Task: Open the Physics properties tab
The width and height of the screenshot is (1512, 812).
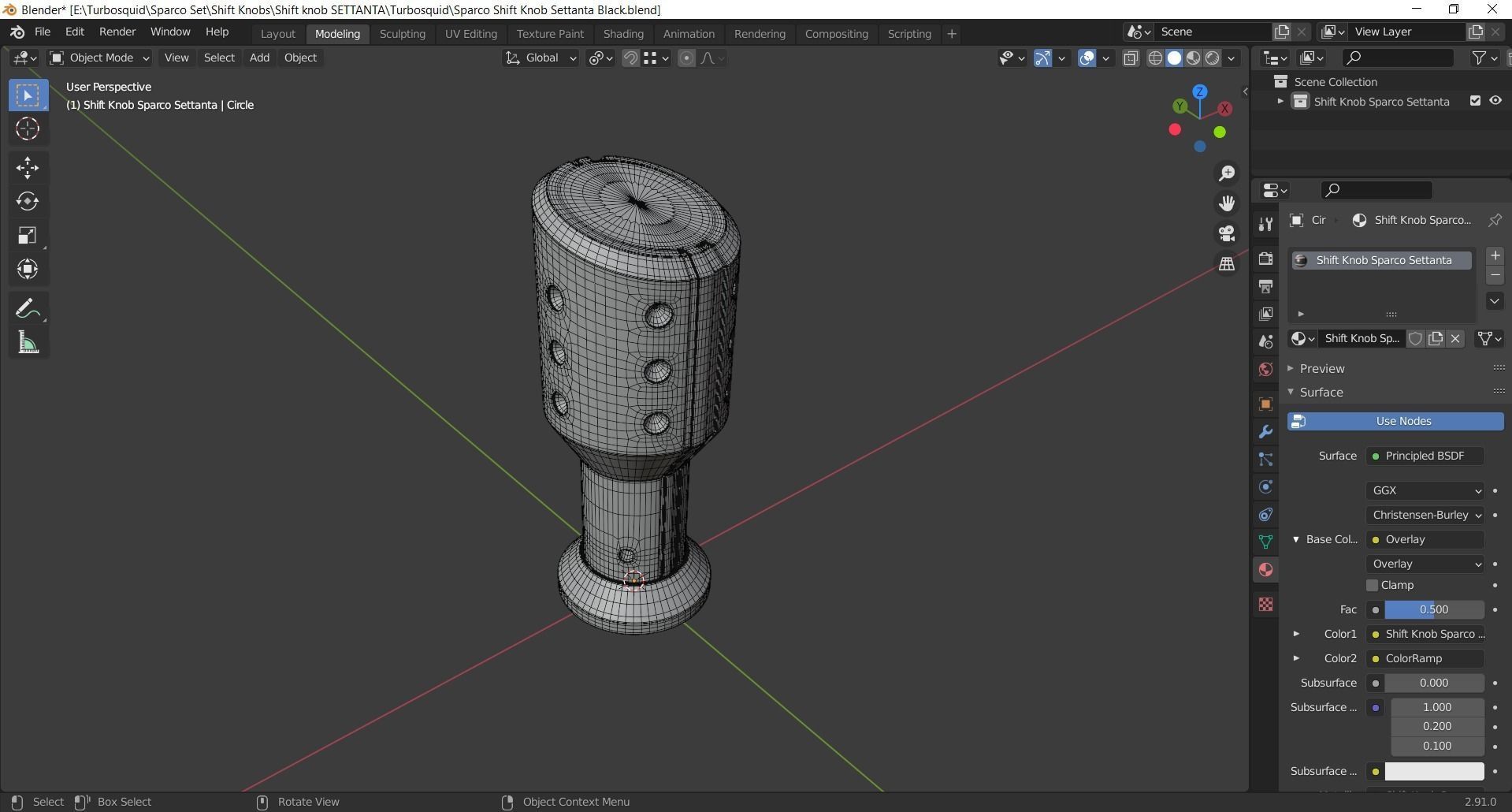Action: [1265, 487]
